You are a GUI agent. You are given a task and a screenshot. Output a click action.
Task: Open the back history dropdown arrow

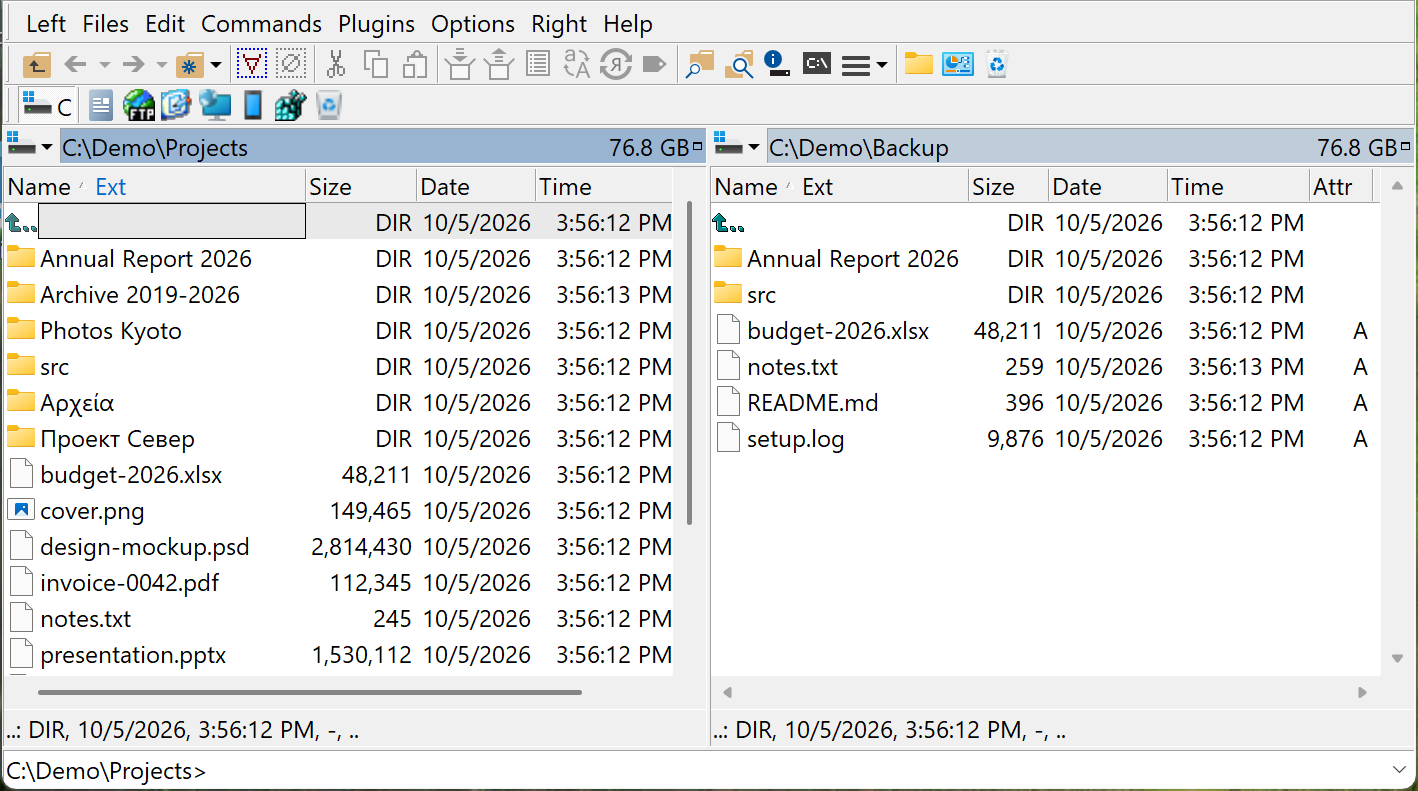point(104,65)
